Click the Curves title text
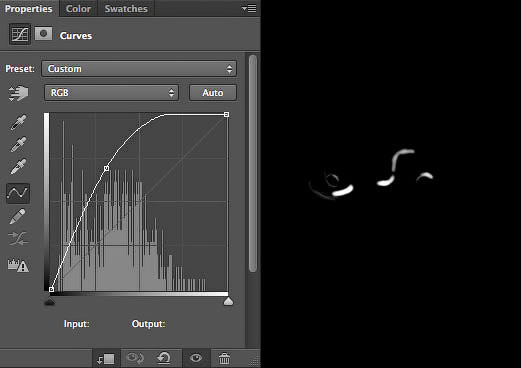 point(76,36)
